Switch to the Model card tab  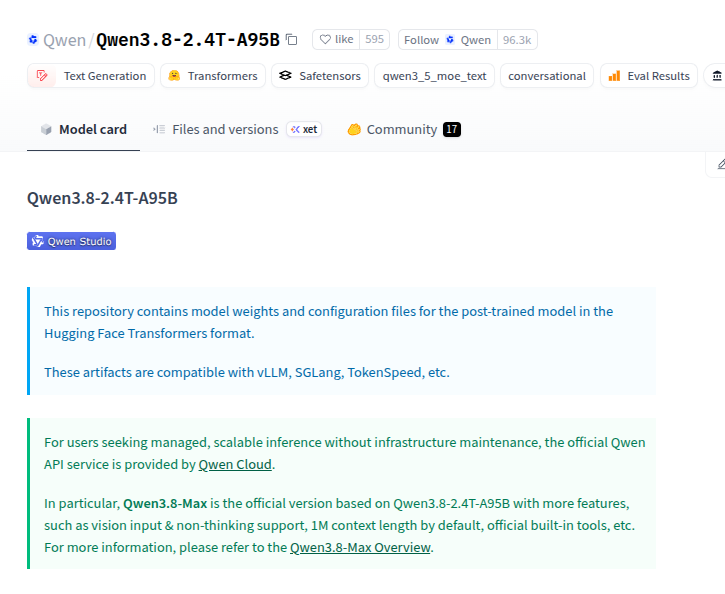(83, 129)
